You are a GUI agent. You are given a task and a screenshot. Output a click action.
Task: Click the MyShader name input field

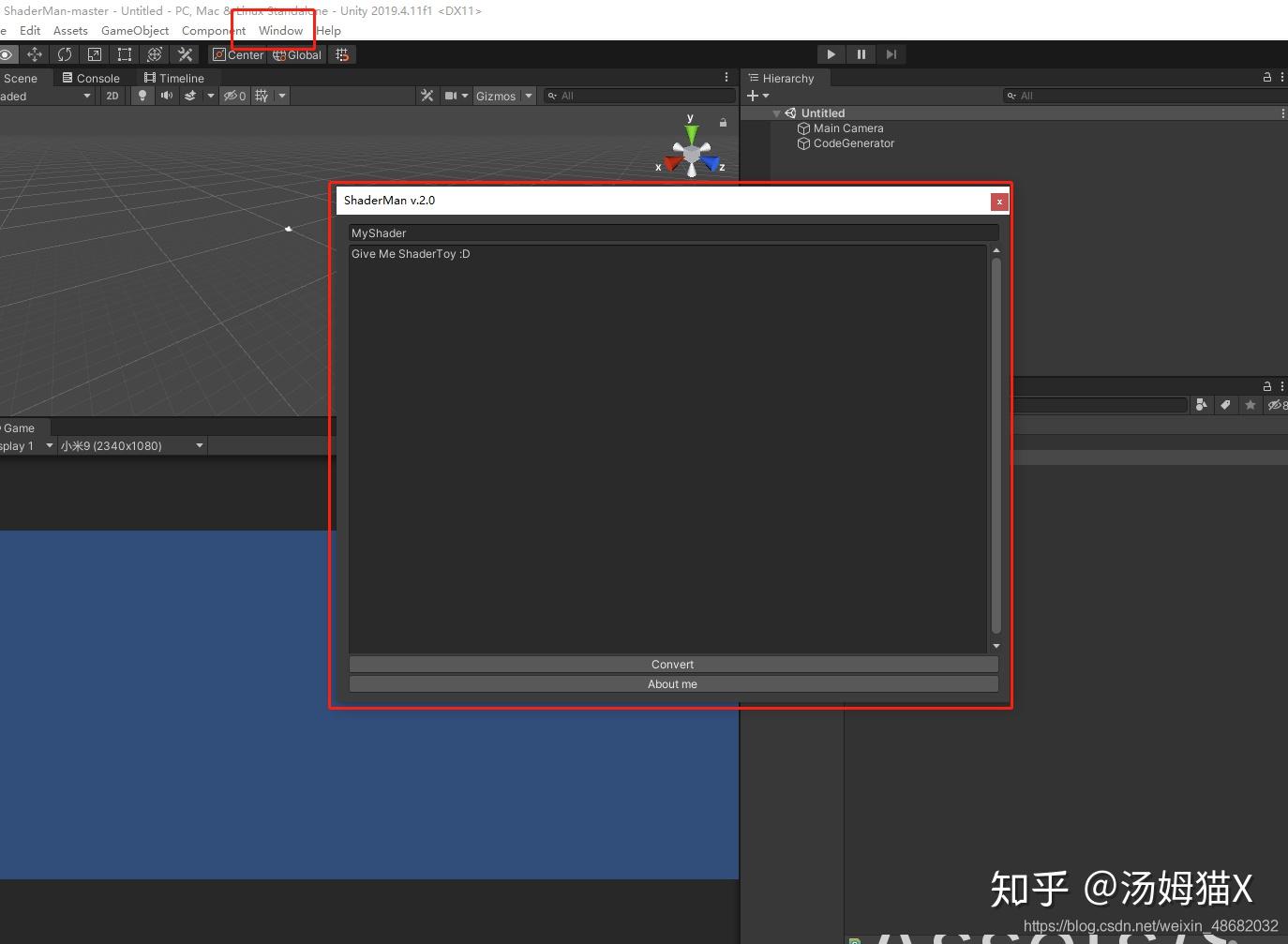click(672, 232)
